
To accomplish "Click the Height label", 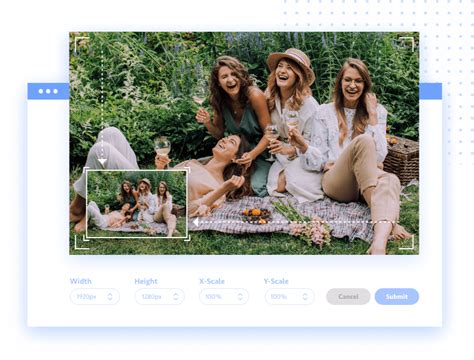I will tap(146, 281).
